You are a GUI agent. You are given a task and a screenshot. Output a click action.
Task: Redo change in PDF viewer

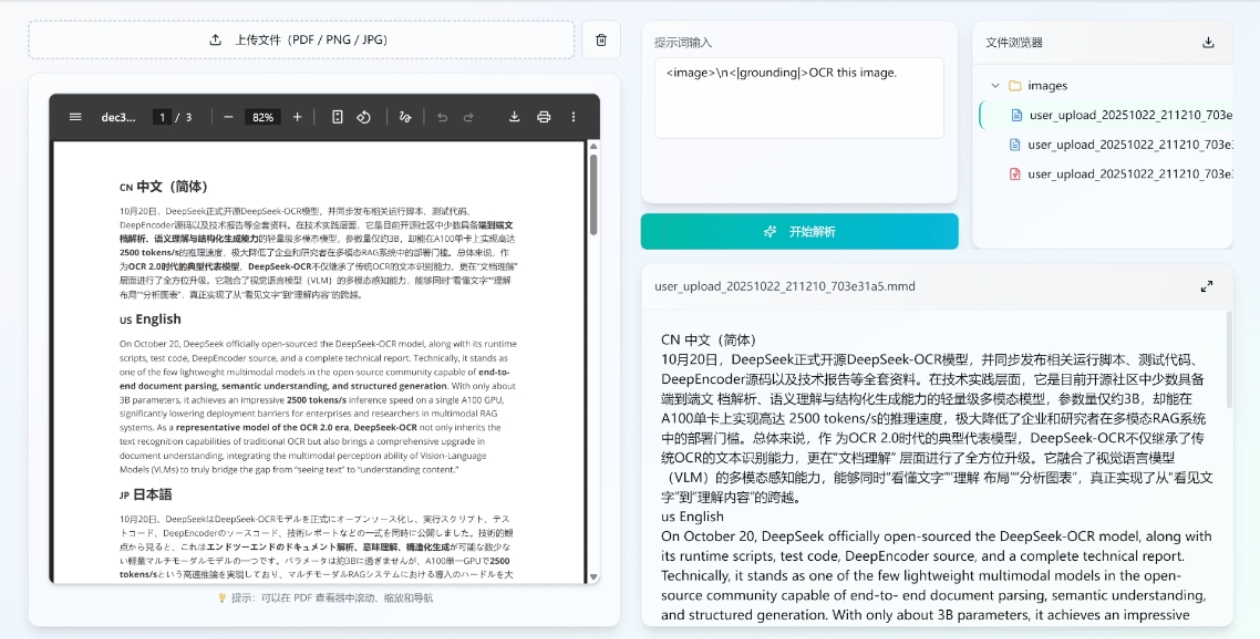click(467, 116)
